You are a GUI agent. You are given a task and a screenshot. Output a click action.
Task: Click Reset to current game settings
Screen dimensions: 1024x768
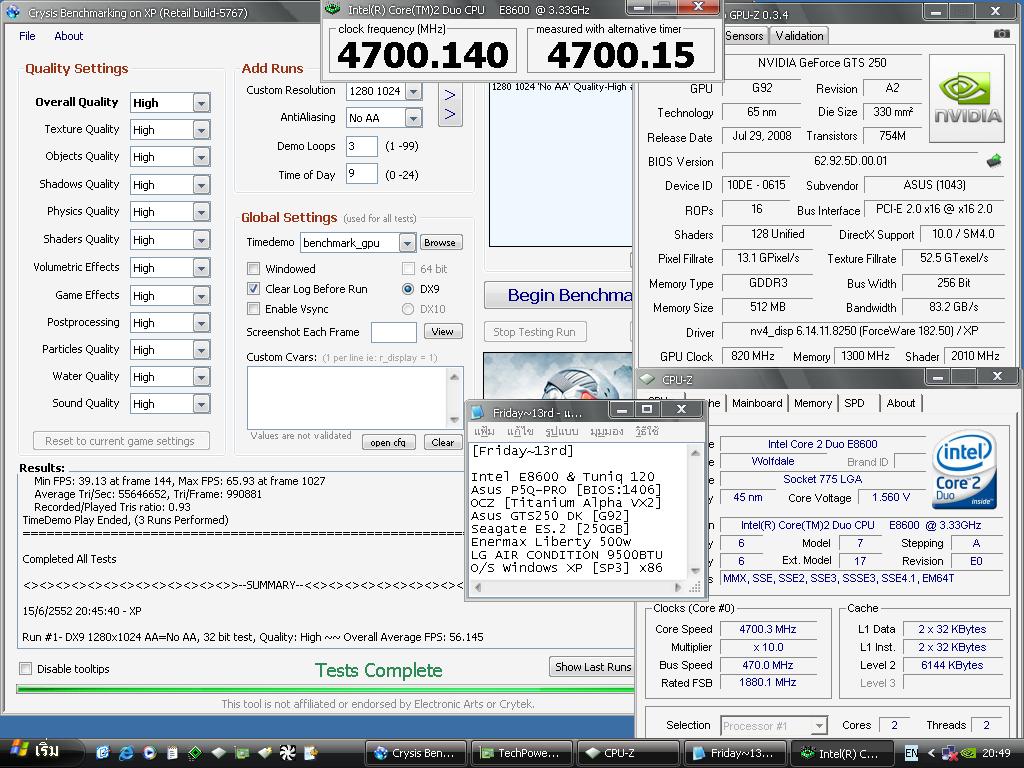pyautogui.click(x=121, y=441)
